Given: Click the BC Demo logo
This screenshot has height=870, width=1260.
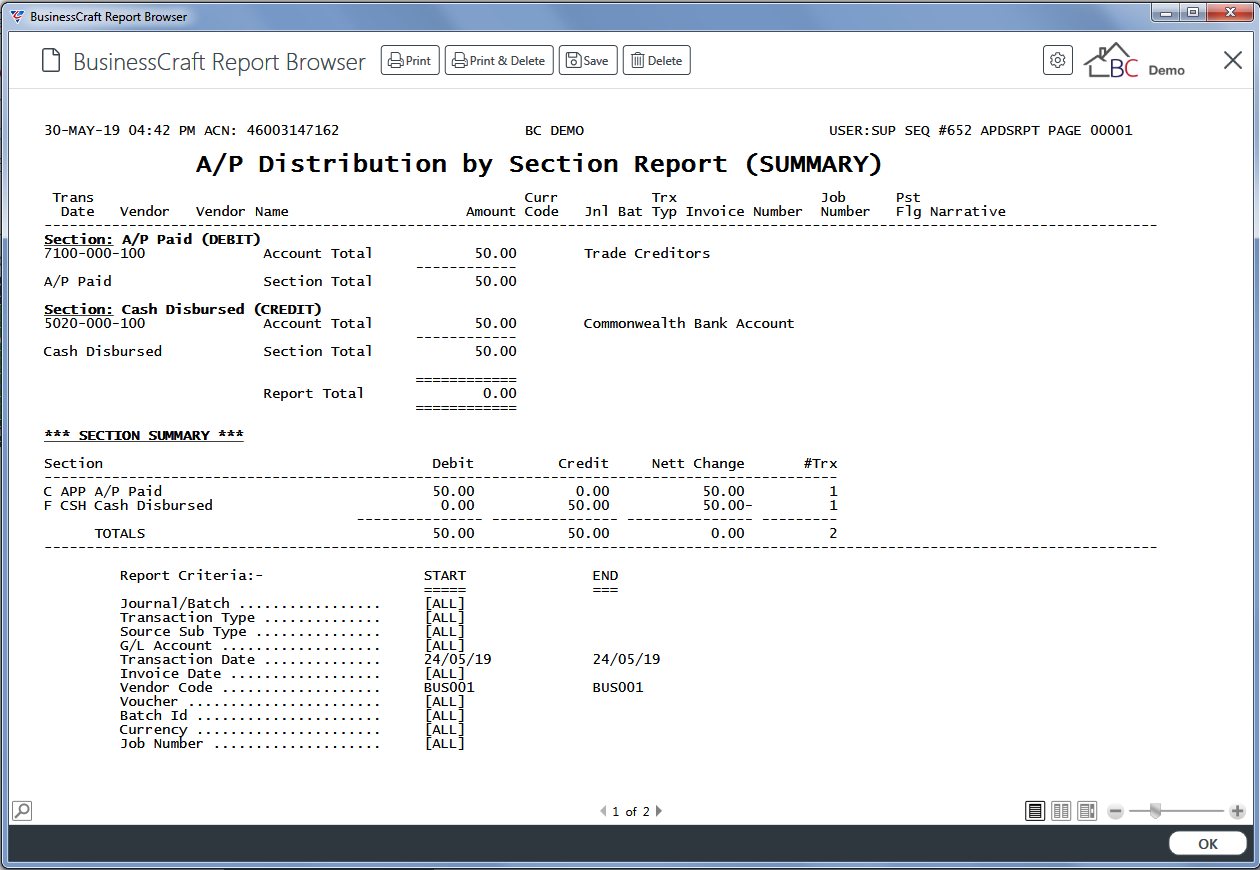Looking at the screenshot, I should pos(1135,61).
